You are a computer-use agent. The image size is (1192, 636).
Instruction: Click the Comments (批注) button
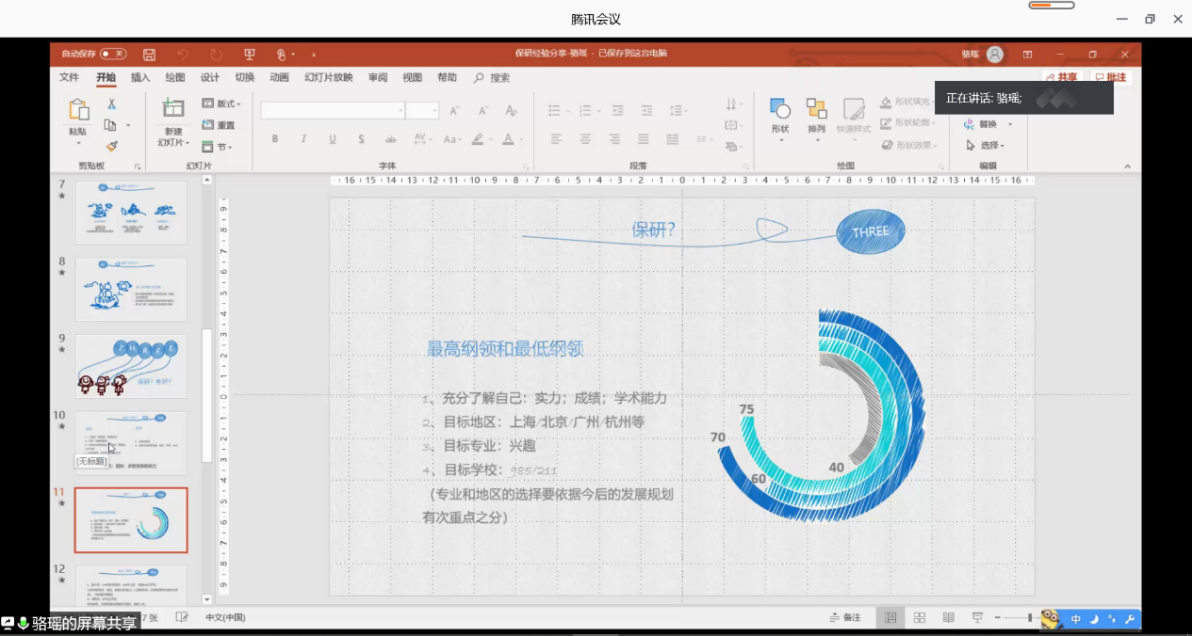tap(1110, 77)
